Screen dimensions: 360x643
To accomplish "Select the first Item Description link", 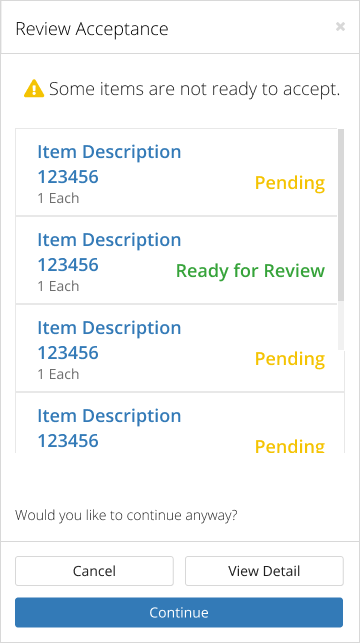I will [x=109, y=152].
